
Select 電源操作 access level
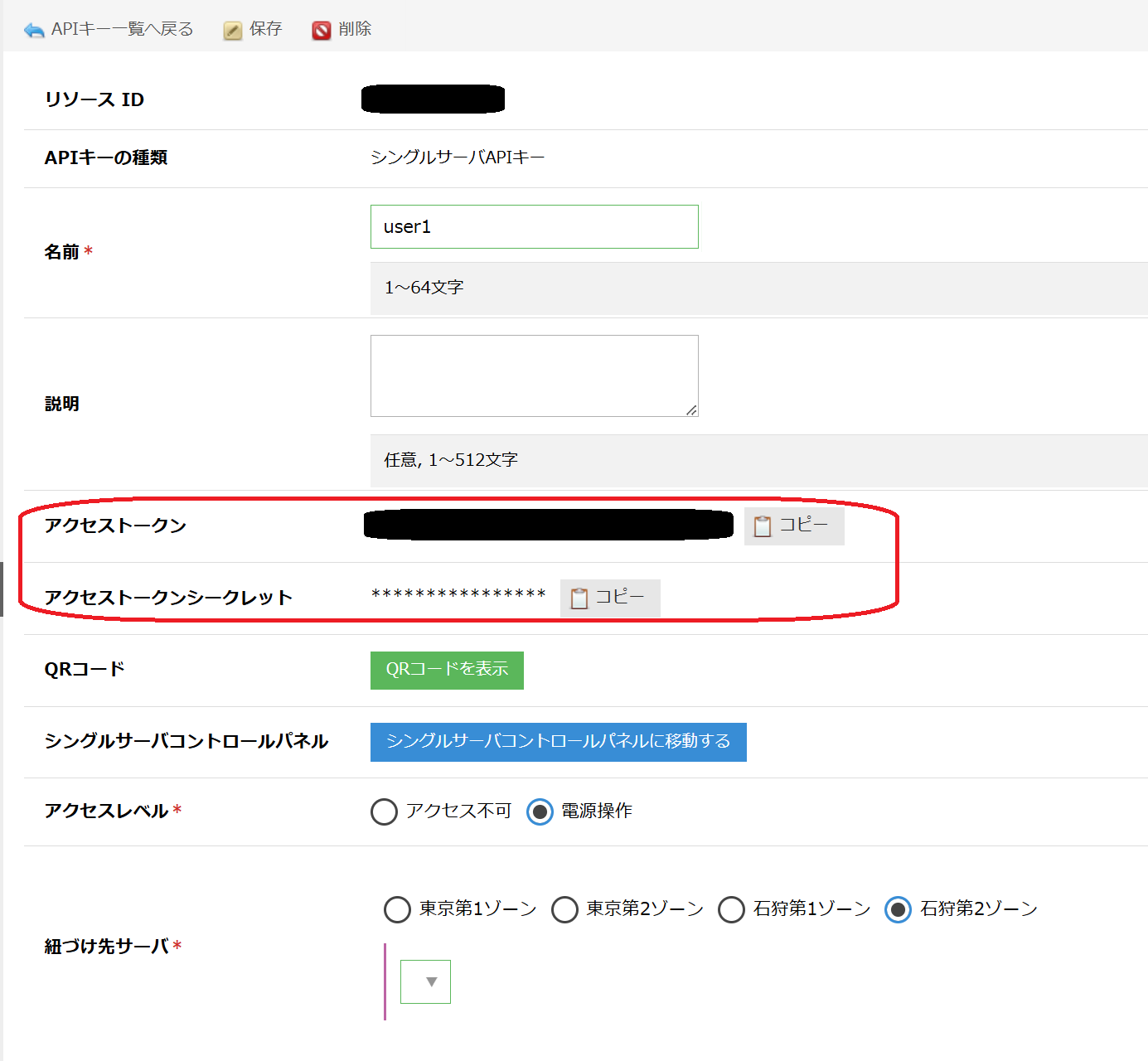[x=540, y=811]
